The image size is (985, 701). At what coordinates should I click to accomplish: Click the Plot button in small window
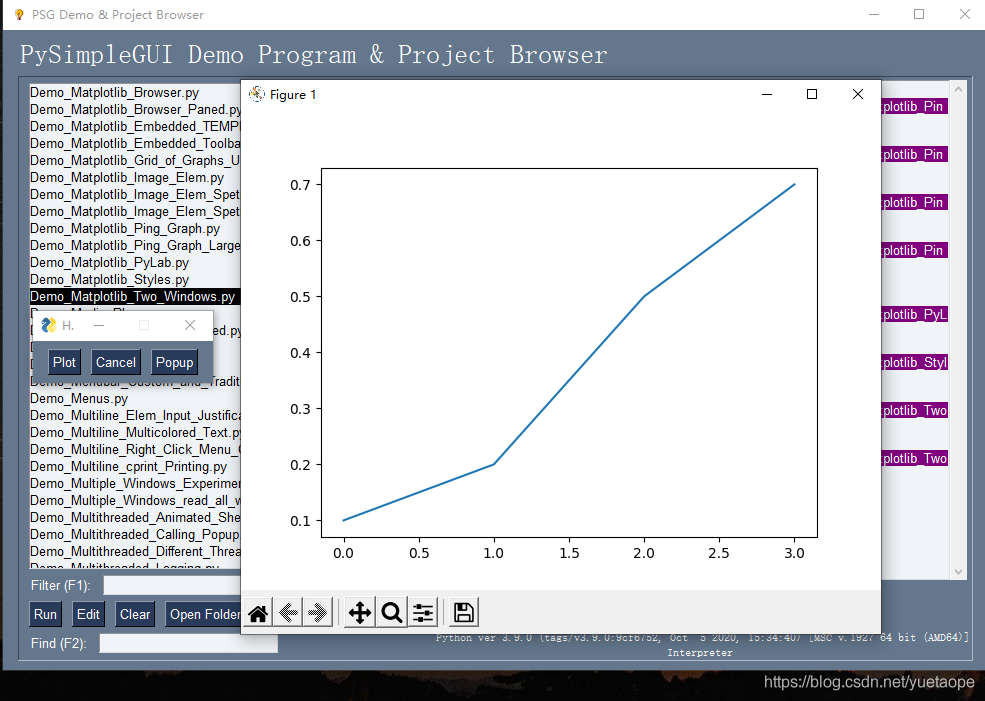coord(64,362)
